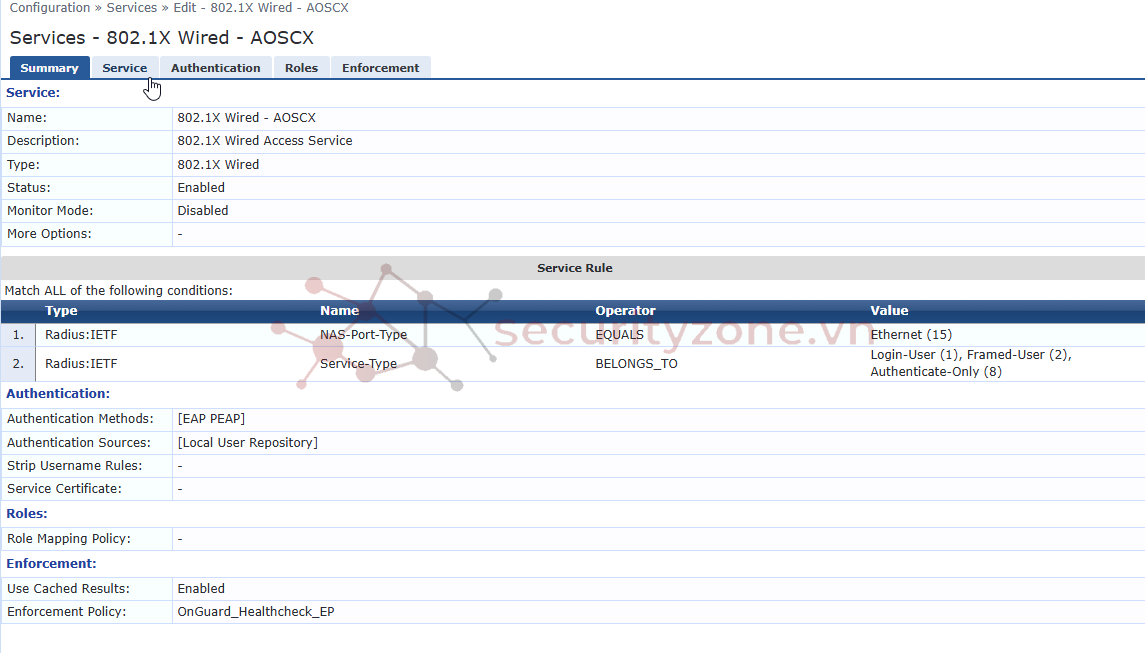Go to the Authentication tab
The width and height of the screenshot is (1145, 653).
click(215, 68)
